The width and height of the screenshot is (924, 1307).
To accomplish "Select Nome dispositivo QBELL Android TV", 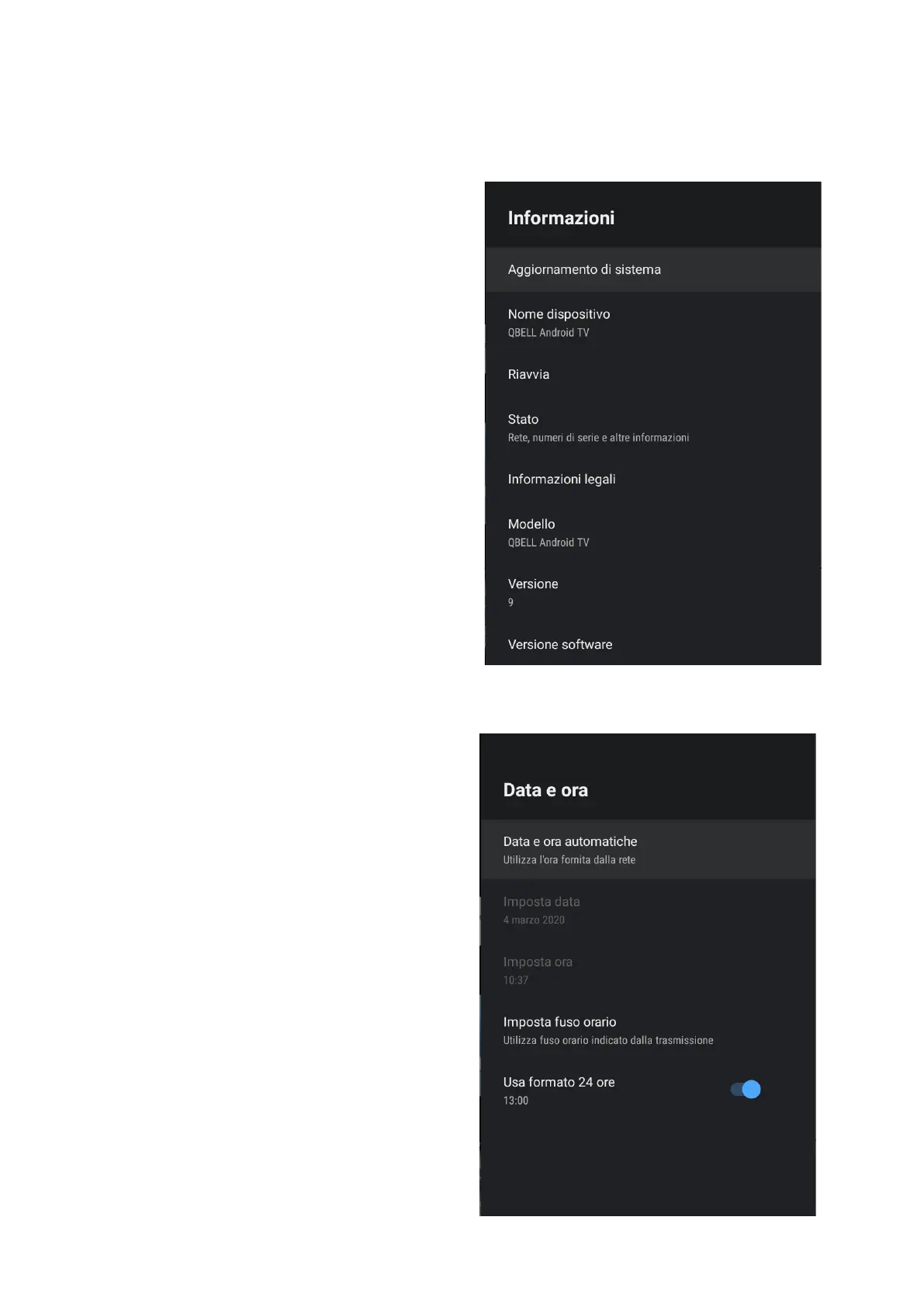I will point(652,323).
